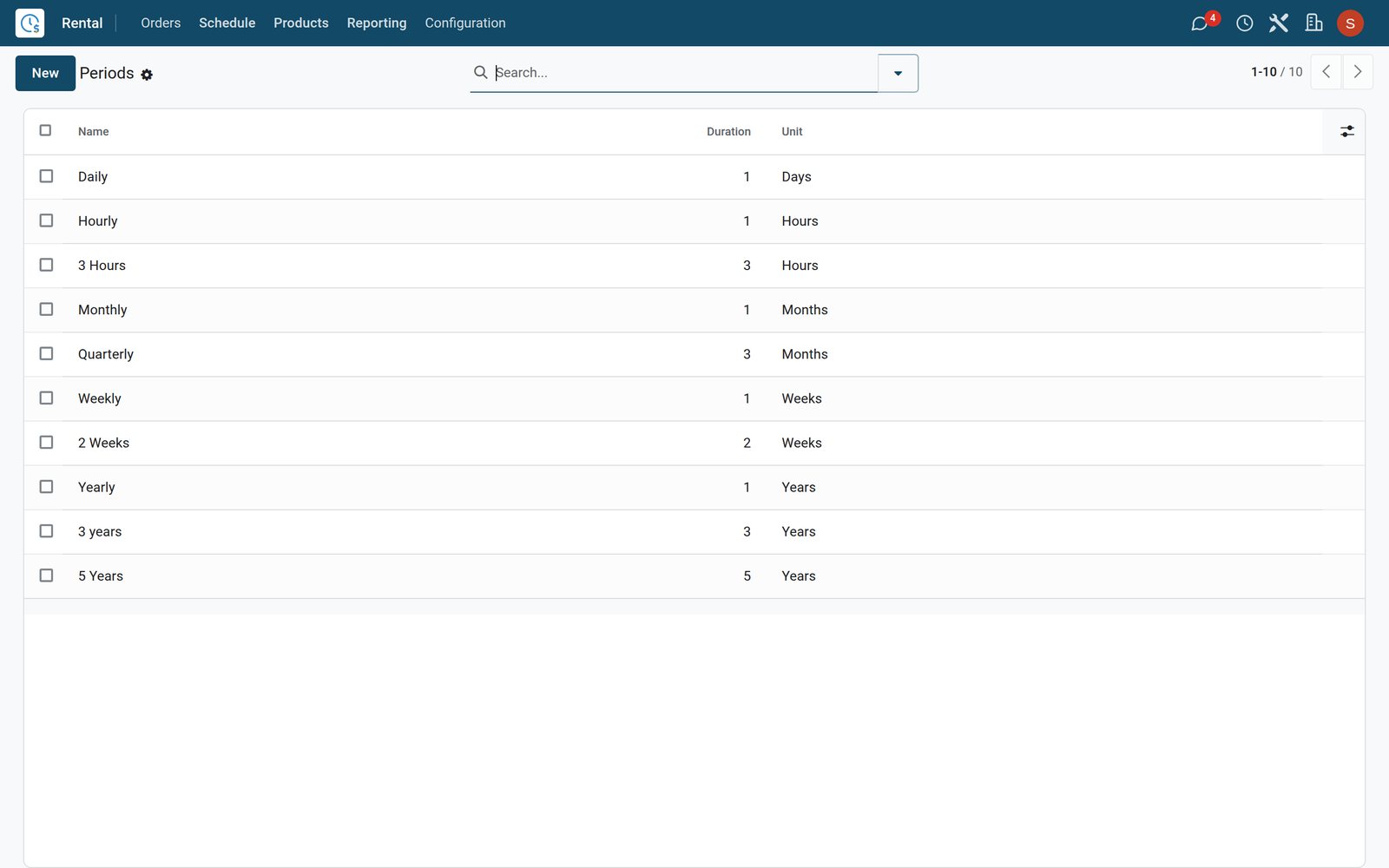Open the Products menu

click(301, 23)
